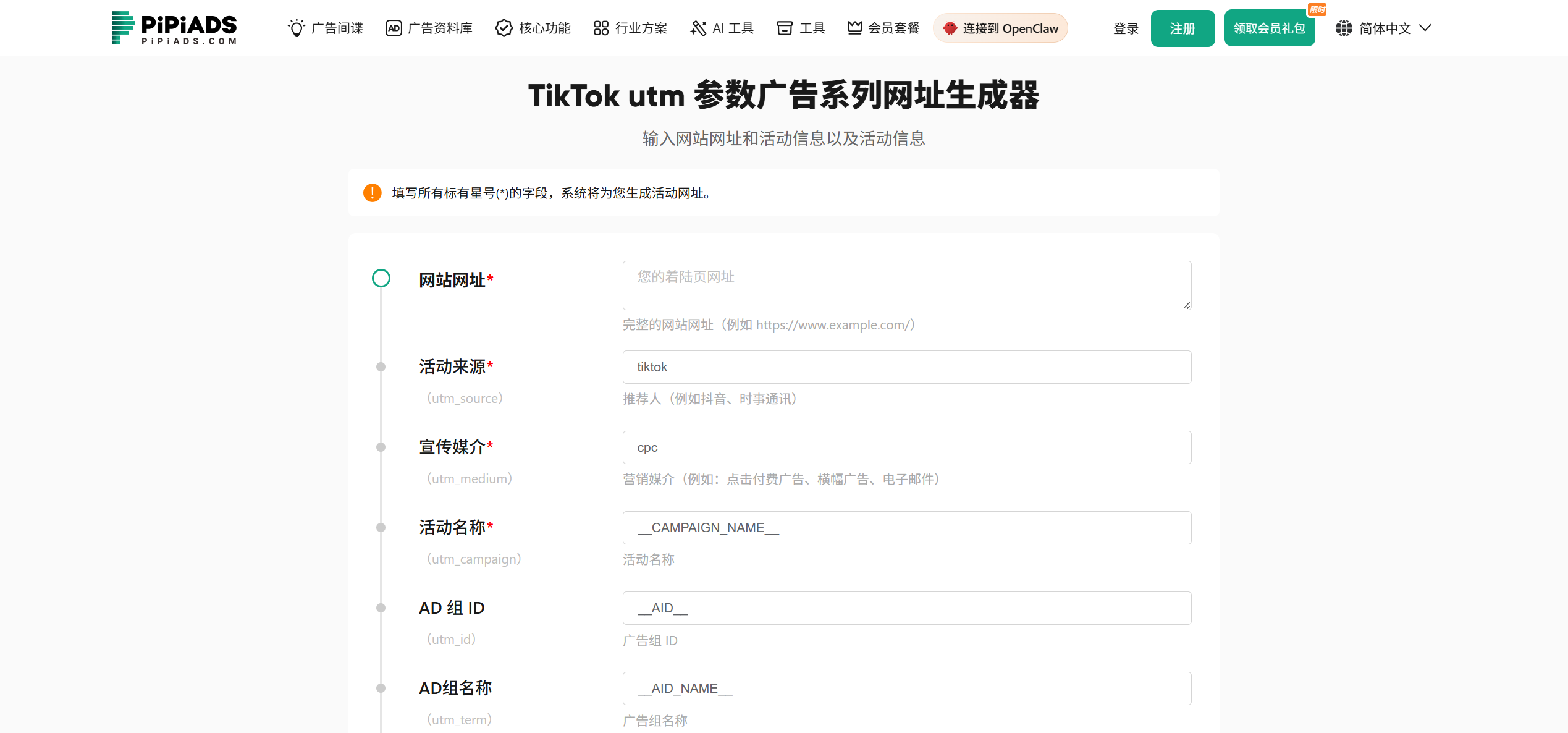Click the grid icon beside 行业方案
Screen dimensions: 1568x733
click(601, 28)
